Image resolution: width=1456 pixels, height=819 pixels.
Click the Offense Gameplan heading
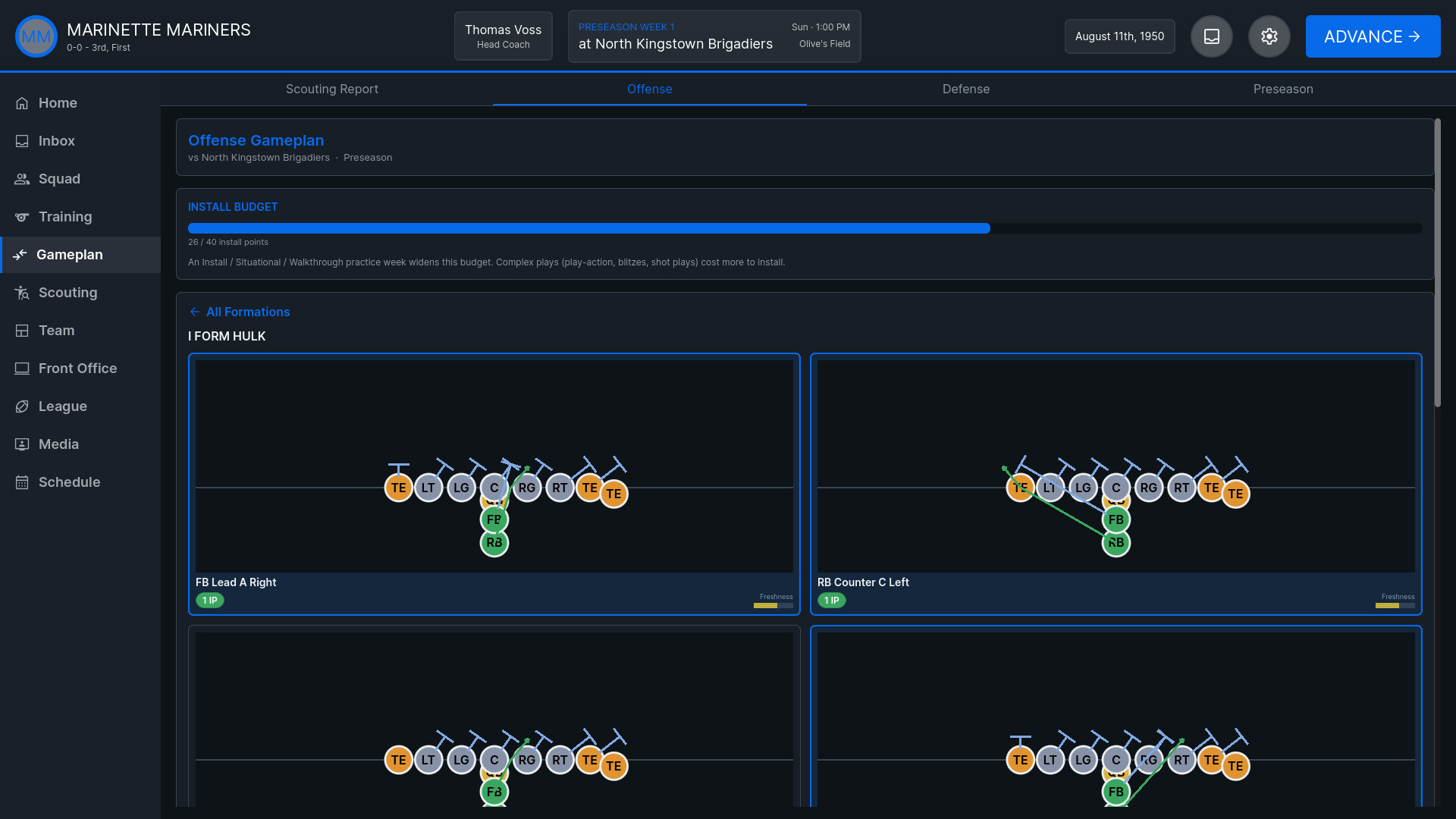(256, 140)
